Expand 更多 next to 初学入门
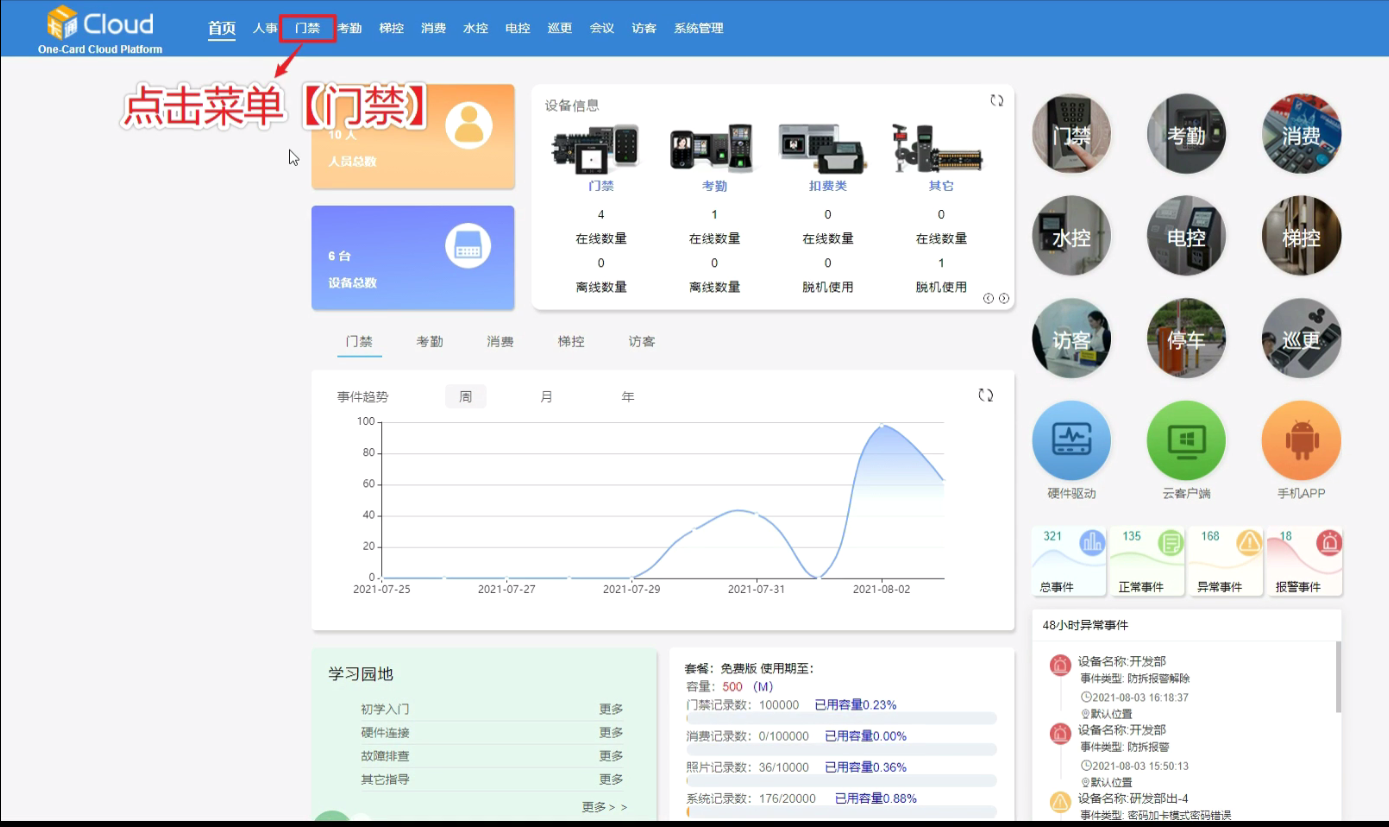 pos(611,709)
